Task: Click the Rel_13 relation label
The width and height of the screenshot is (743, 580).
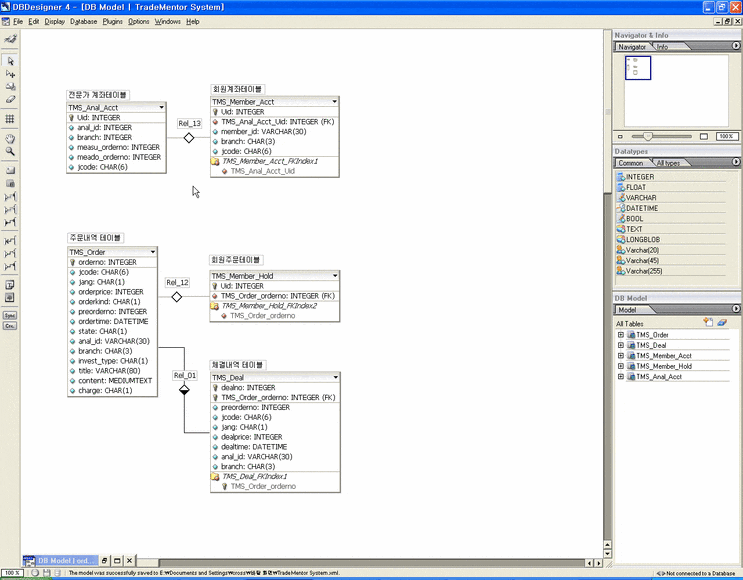Action: point(189,123)
